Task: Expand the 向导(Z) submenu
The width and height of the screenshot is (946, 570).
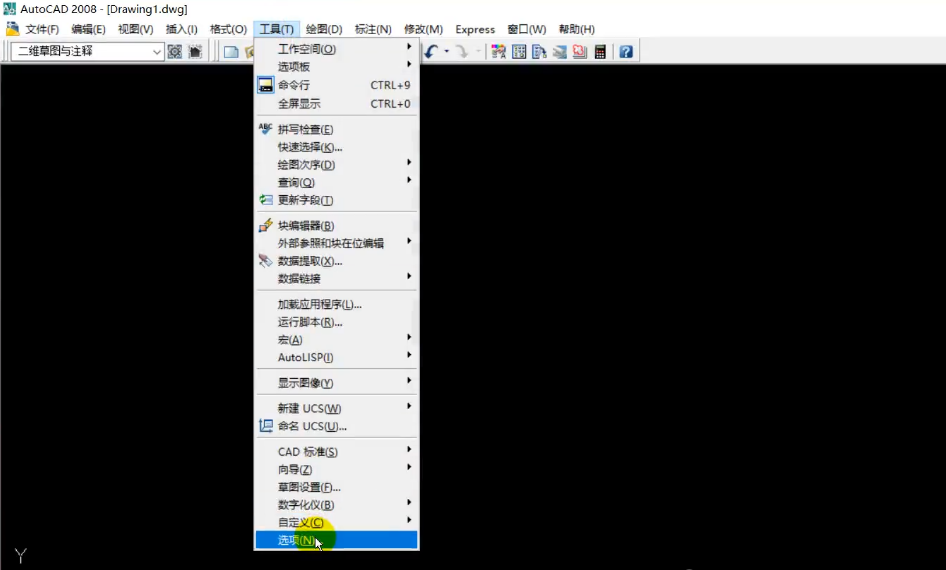Action: coord(336,469)
